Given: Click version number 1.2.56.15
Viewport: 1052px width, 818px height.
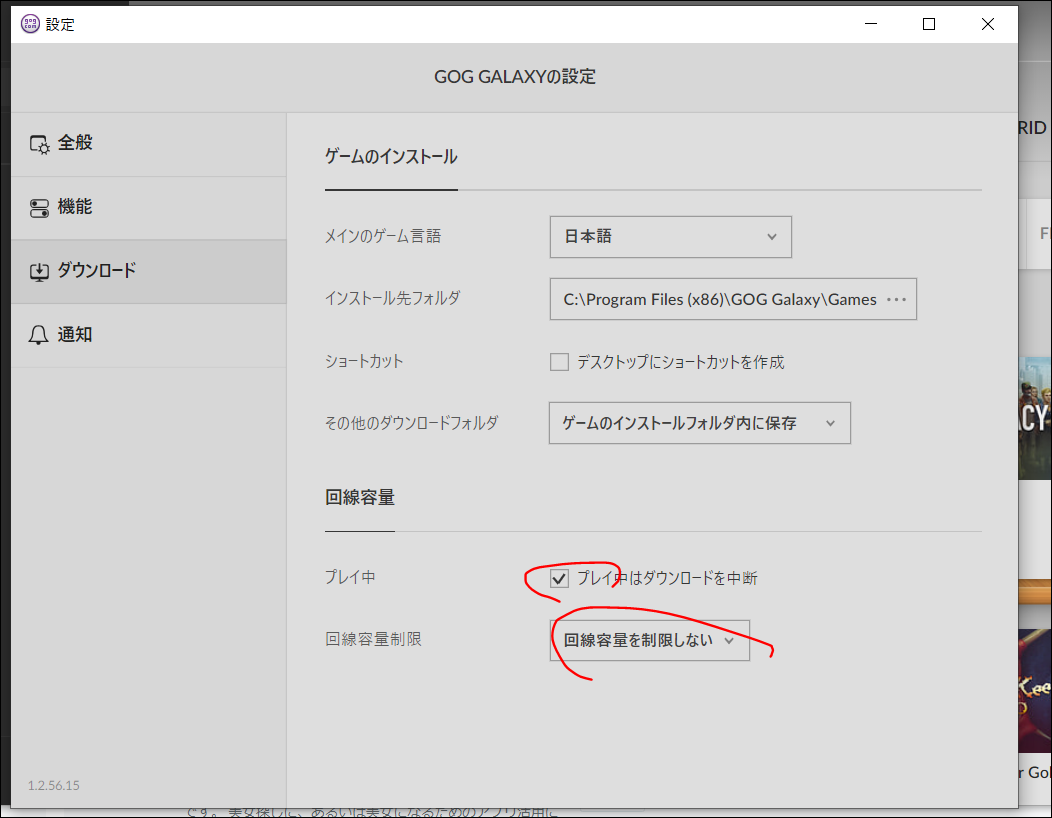Looking at the screenshot, I should click(x=54, y=785).
